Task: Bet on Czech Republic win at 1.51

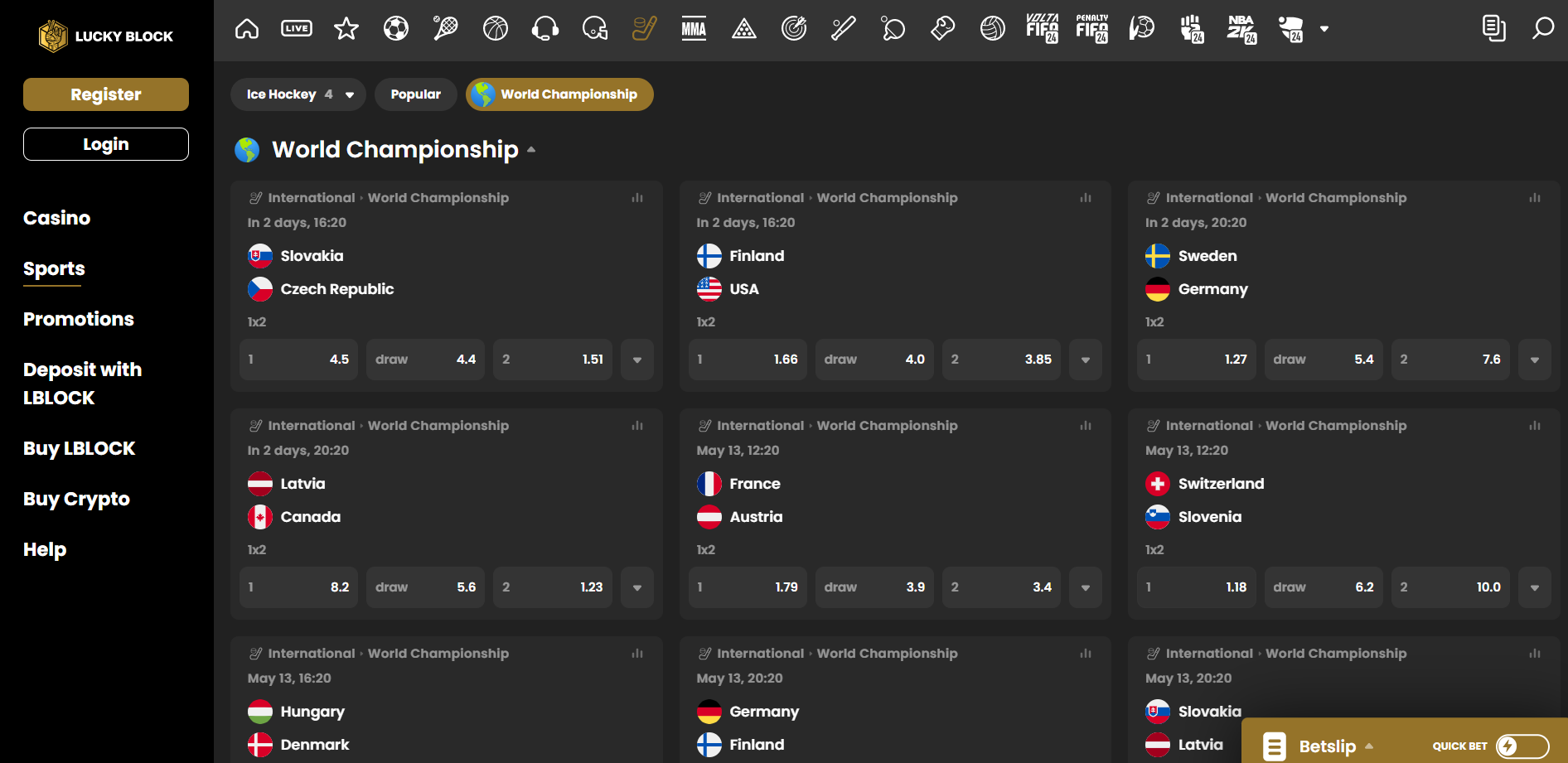Action: pos(553,360)
